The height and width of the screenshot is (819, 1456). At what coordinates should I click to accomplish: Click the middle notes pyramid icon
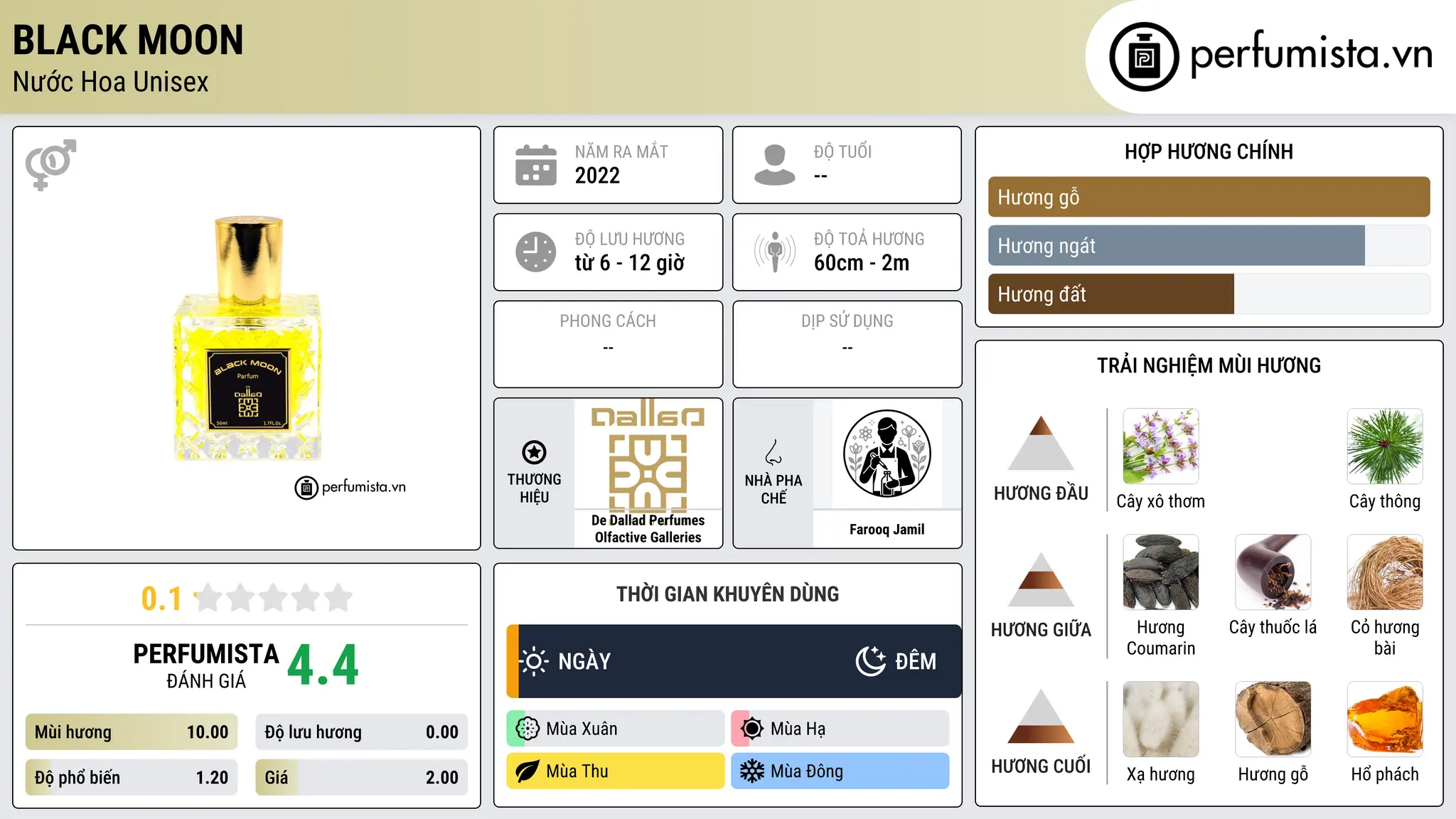(x=1041, y=579)
